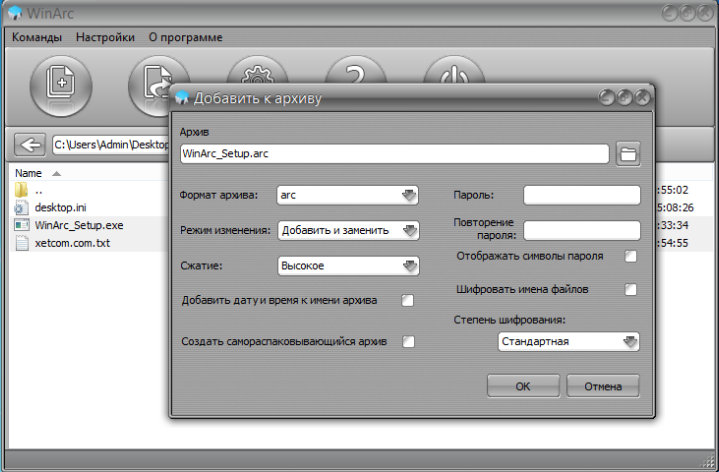Enable creating a self-extracting archive
The width and height of the screenshot is (719, 472).
click(x=408, y=341)
